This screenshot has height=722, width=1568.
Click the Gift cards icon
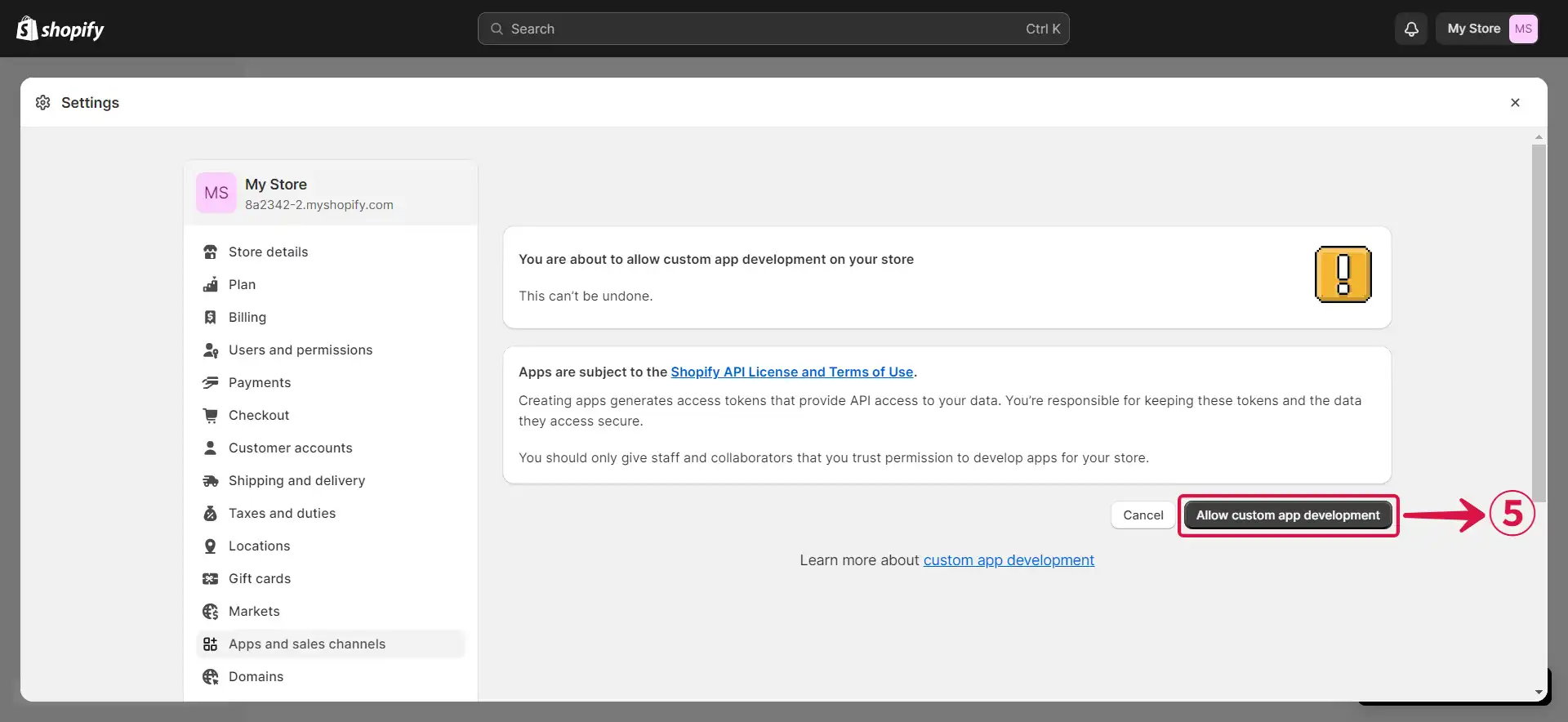click(211, 578)
